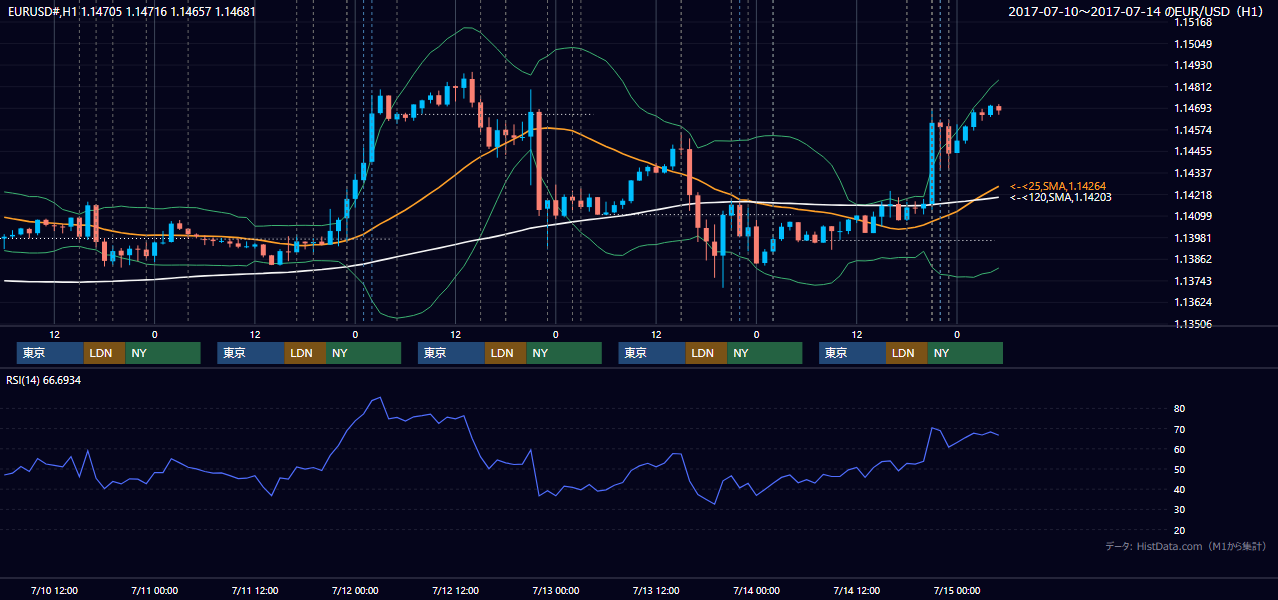Click RSI scale value 20
This screenshot has height=600, width=1278.
click(x=1180, y=530)
